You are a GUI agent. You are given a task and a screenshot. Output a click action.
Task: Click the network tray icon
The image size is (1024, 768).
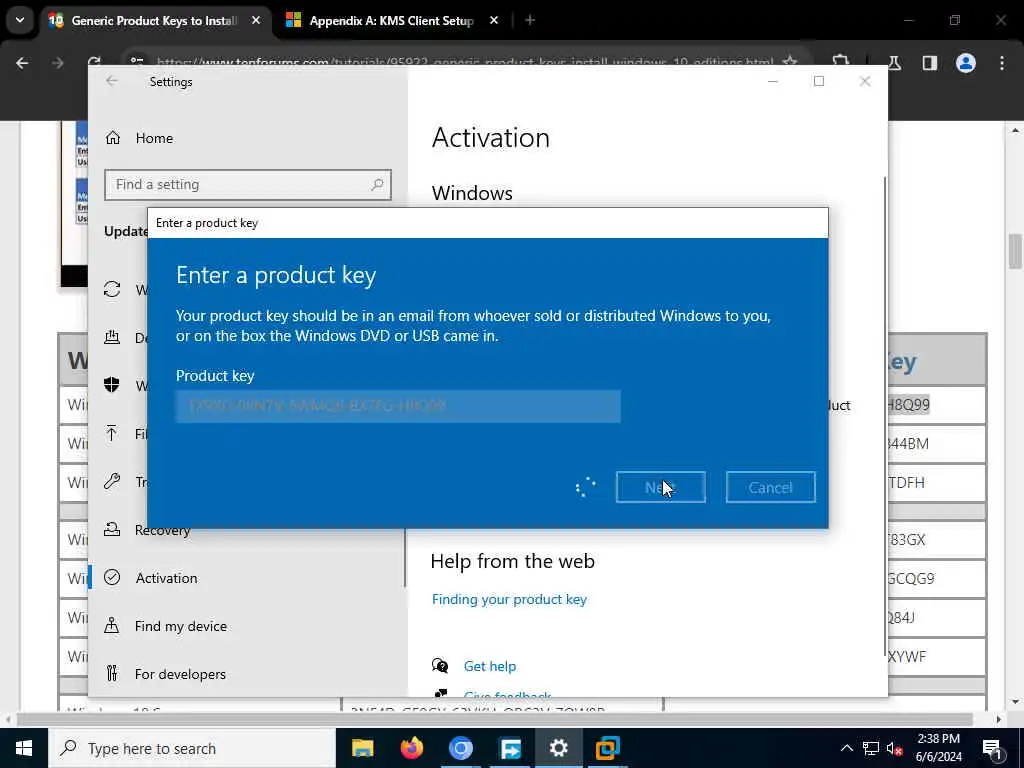(871, 748)
